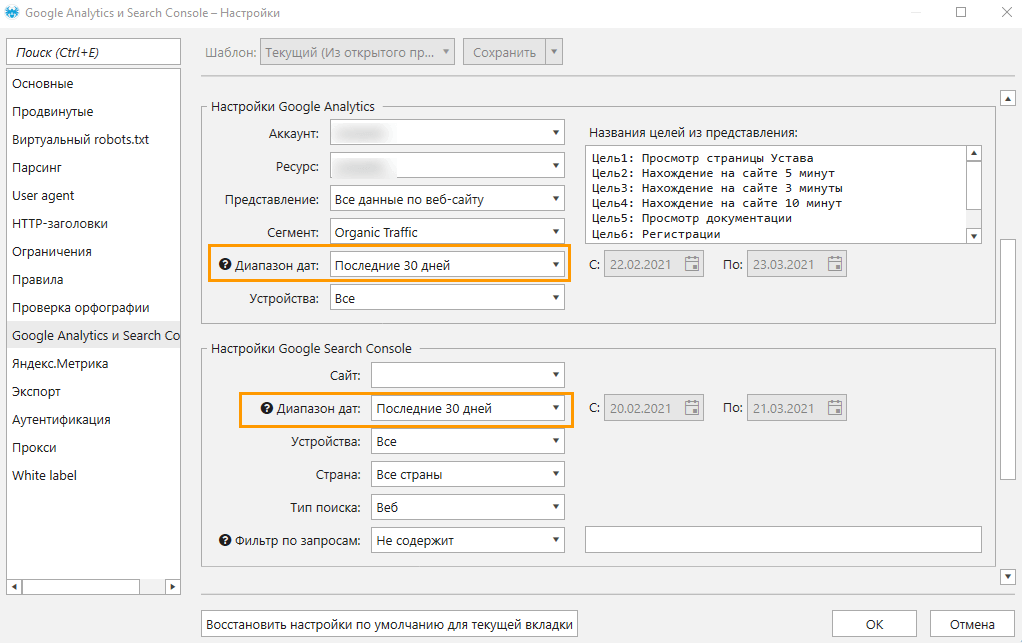
Task: Expand Представление dropdown with Все данные по веб-сайту
Action: (x=447, y=199)
